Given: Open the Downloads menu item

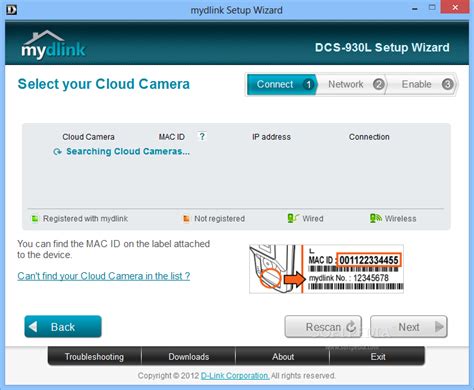Looking at the screenshot, I should click(189, 357).
